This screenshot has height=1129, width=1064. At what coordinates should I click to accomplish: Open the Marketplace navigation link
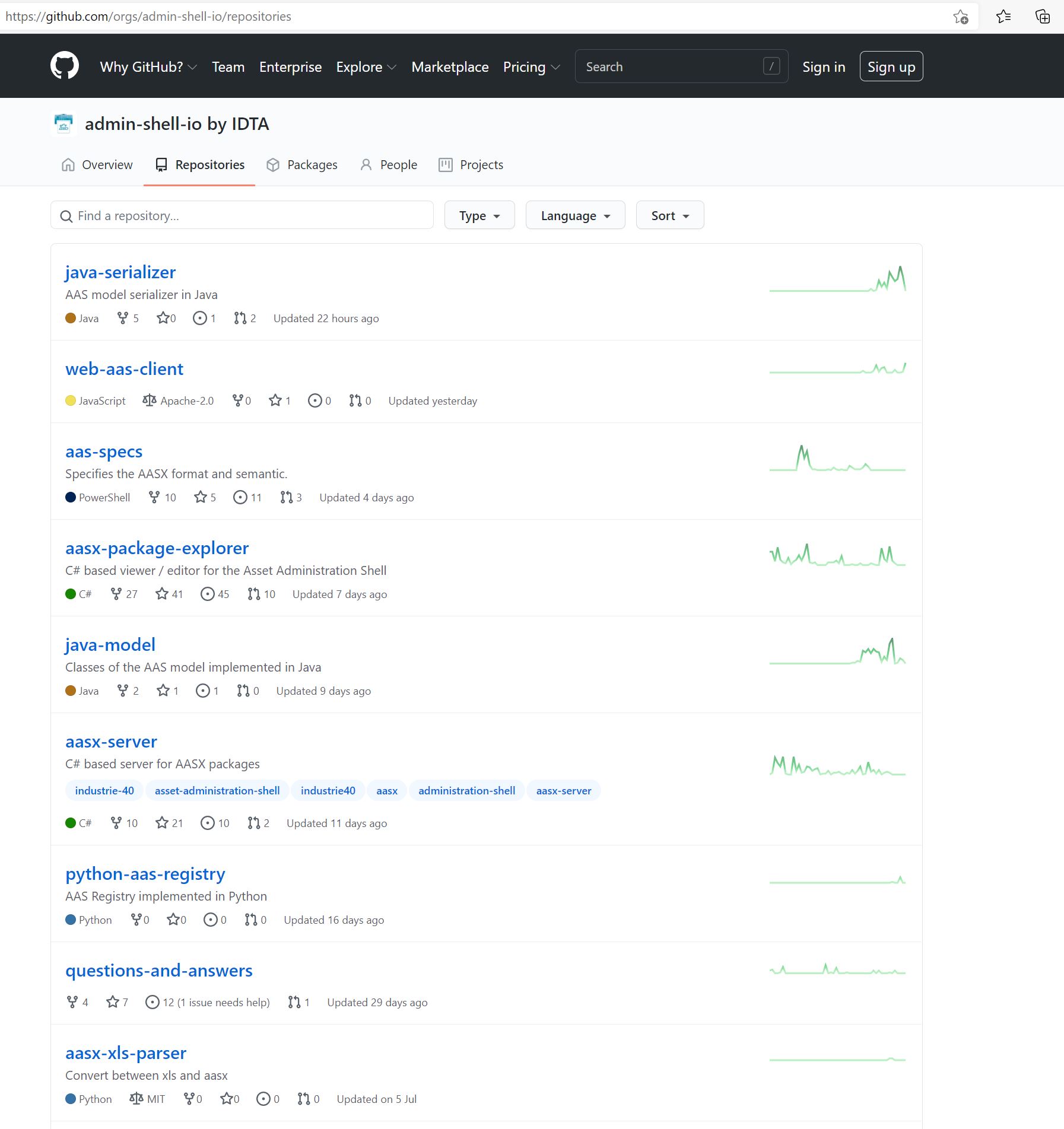click(x=450, y=67)
